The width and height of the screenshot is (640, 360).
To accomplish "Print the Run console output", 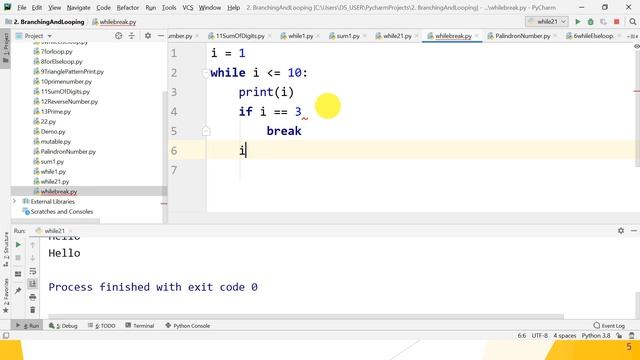I will tap(33, 297).
